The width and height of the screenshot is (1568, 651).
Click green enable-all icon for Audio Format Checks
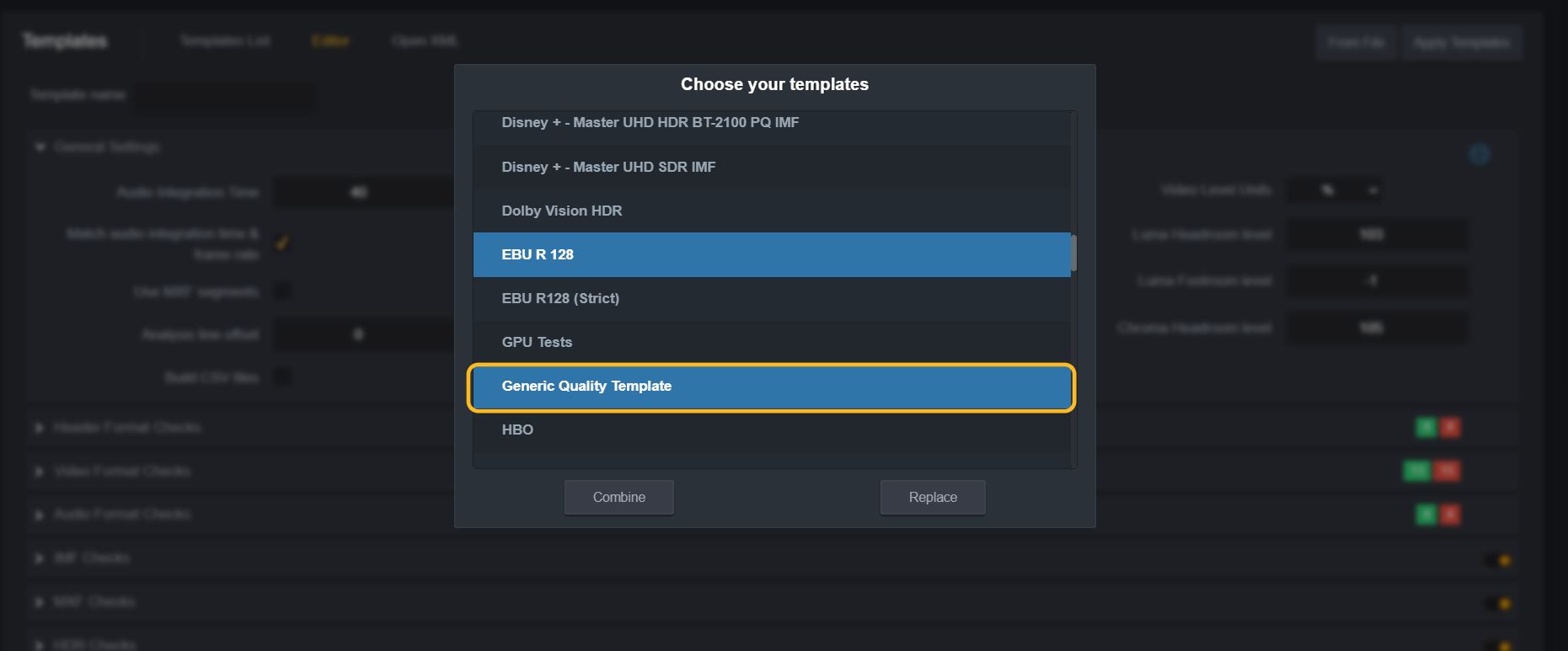(1426, 514)
